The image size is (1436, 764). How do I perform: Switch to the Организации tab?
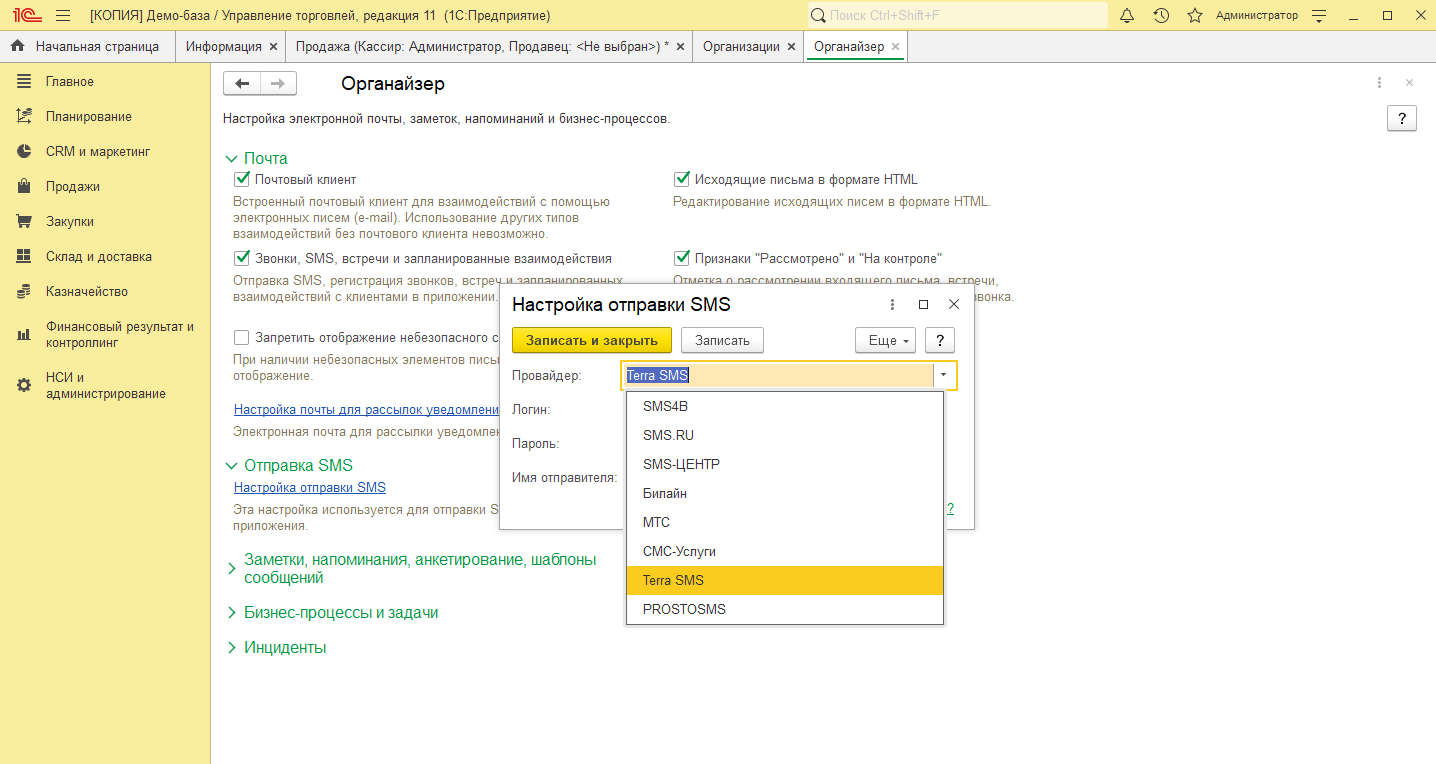click(x=740, y=46)
